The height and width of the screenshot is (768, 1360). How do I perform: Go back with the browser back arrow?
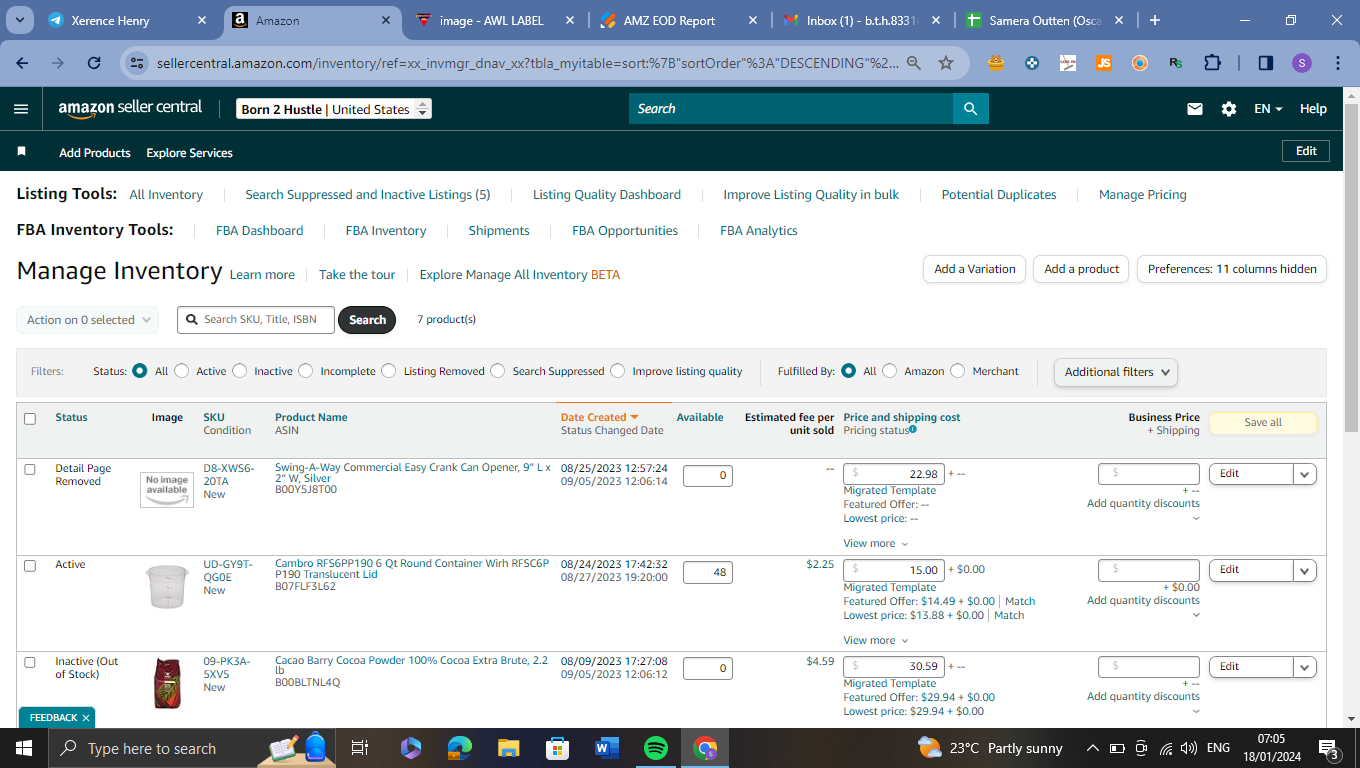click(x=23, y=63)
